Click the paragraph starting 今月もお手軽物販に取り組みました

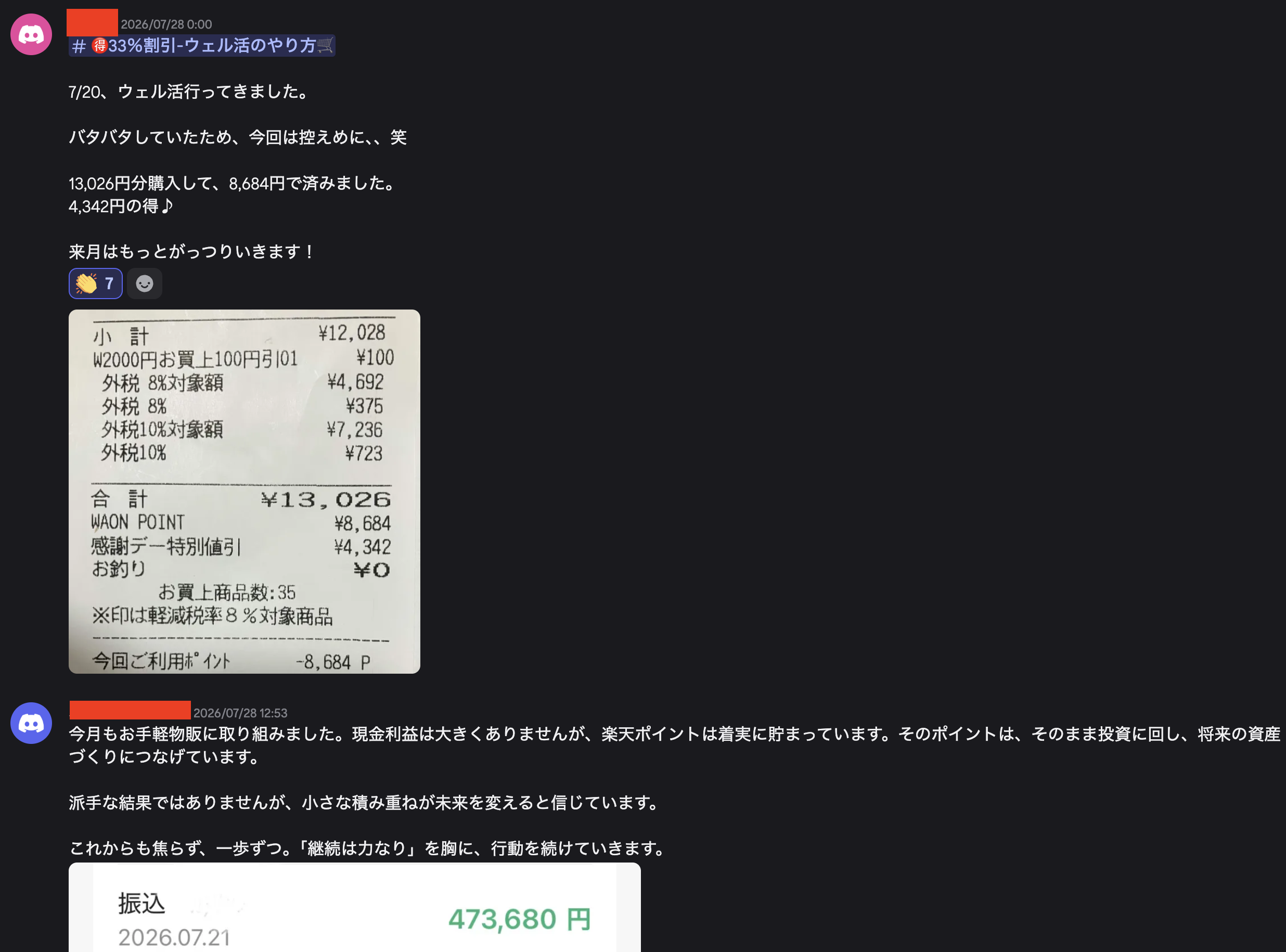pyautogui.click(x=674, y=745)
